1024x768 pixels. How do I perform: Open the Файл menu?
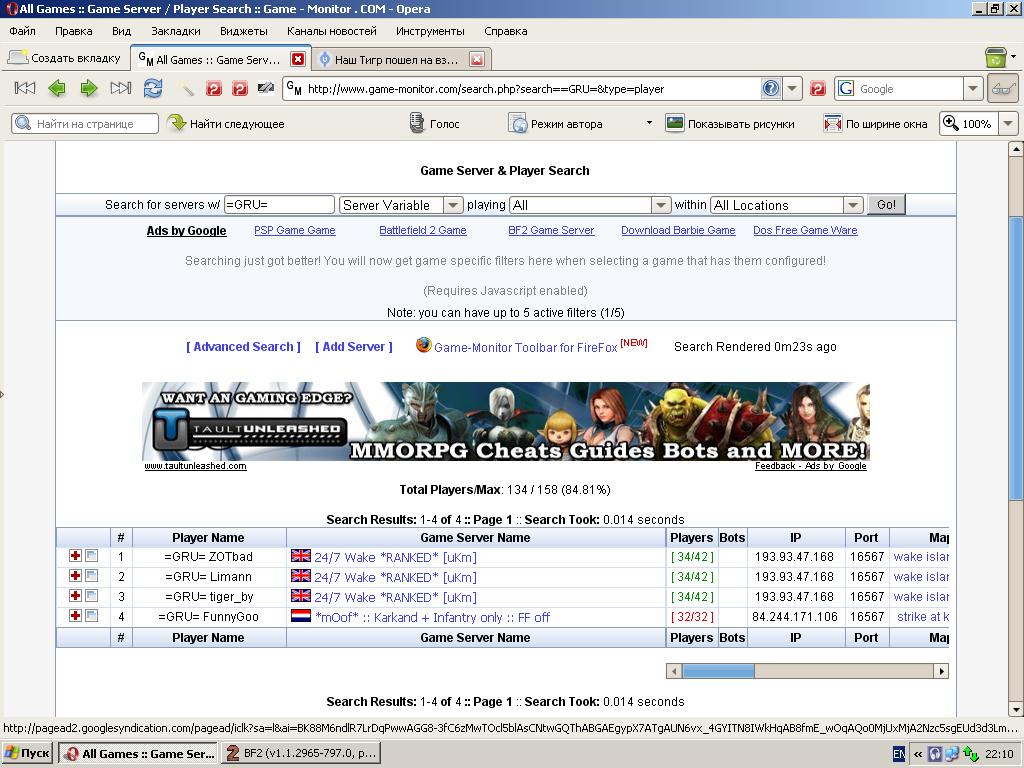(x=22, y=31)
